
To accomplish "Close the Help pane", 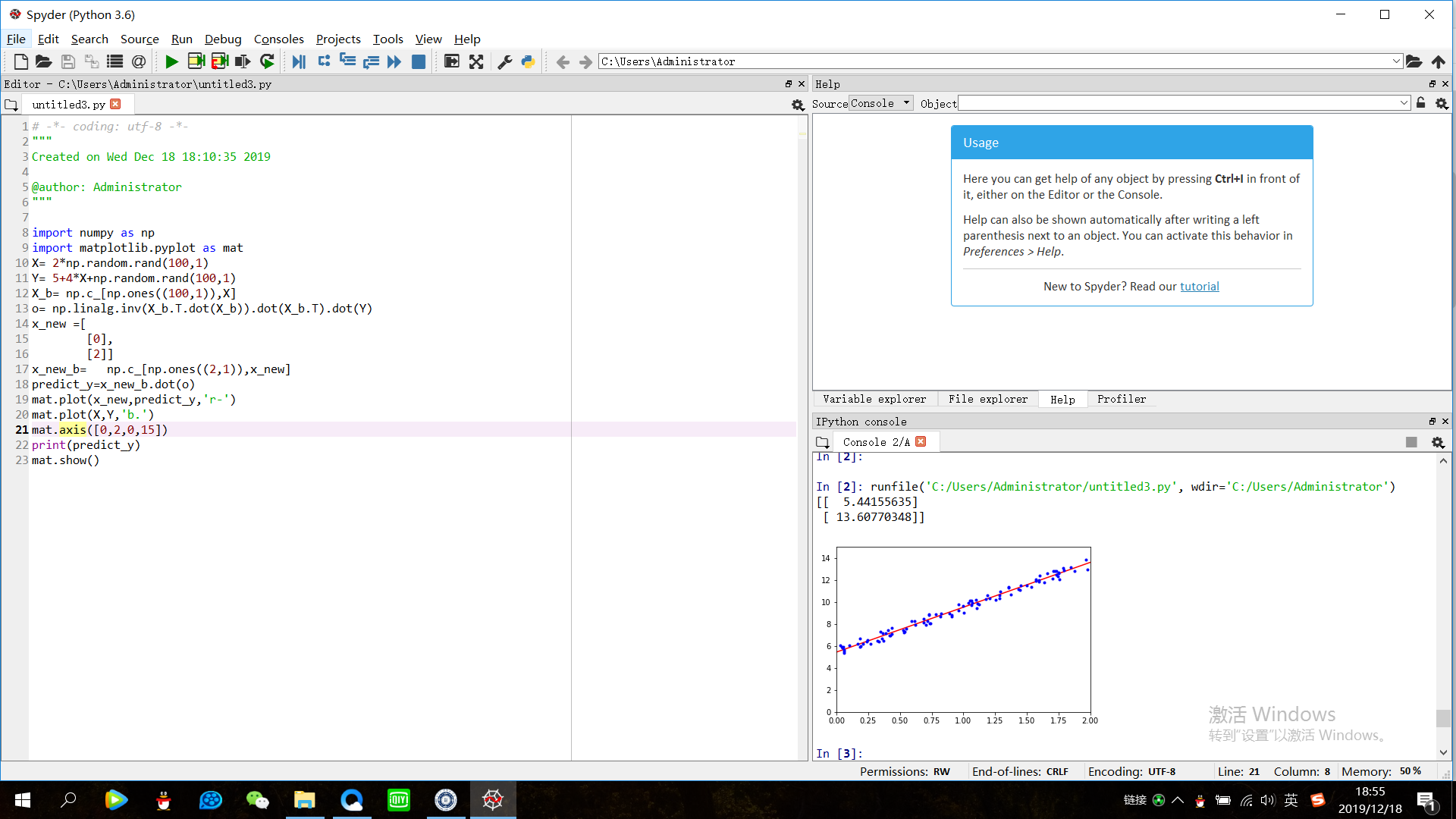I will [x=1445, y=84].
